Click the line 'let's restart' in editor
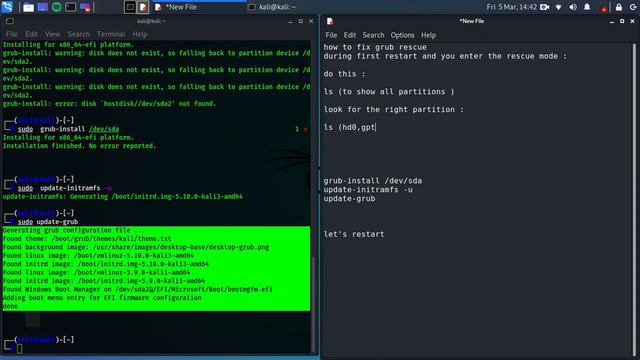Viewport: 640px width, 360px height. pyautogui.click(x=353, y=234)
